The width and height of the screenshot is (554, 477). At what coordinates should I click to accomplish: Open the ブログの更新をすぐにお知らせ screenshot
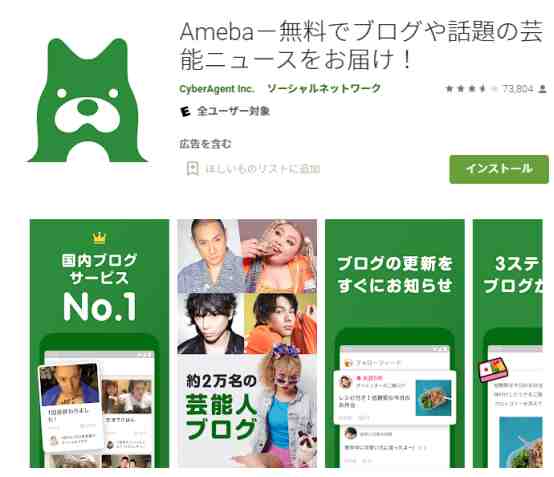[x=395, y=343]
